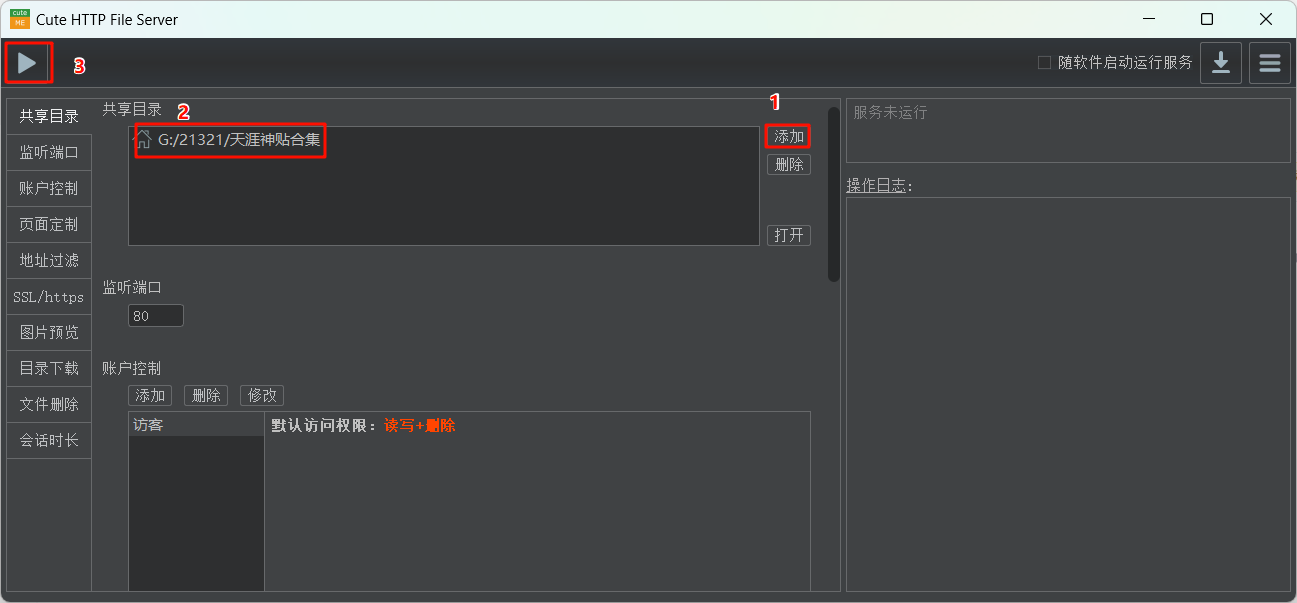Screen dimensions: 1297x603
Task: Select the 账户控制 sidebar tab
Action: [x=49, y=189]
